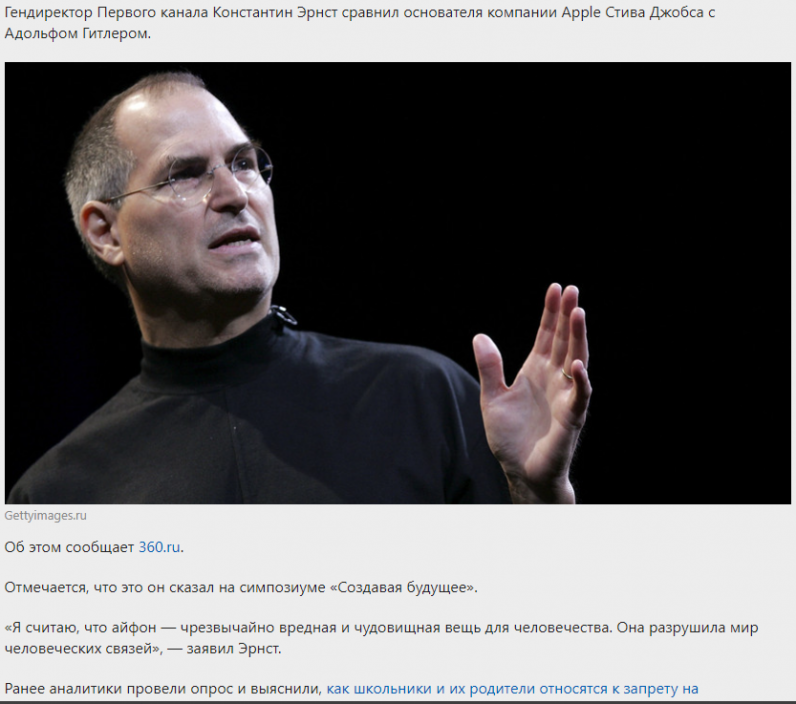Click the text Об этом сообщает
This screenshot has width=796, height=704.
[x=69, y=547]
